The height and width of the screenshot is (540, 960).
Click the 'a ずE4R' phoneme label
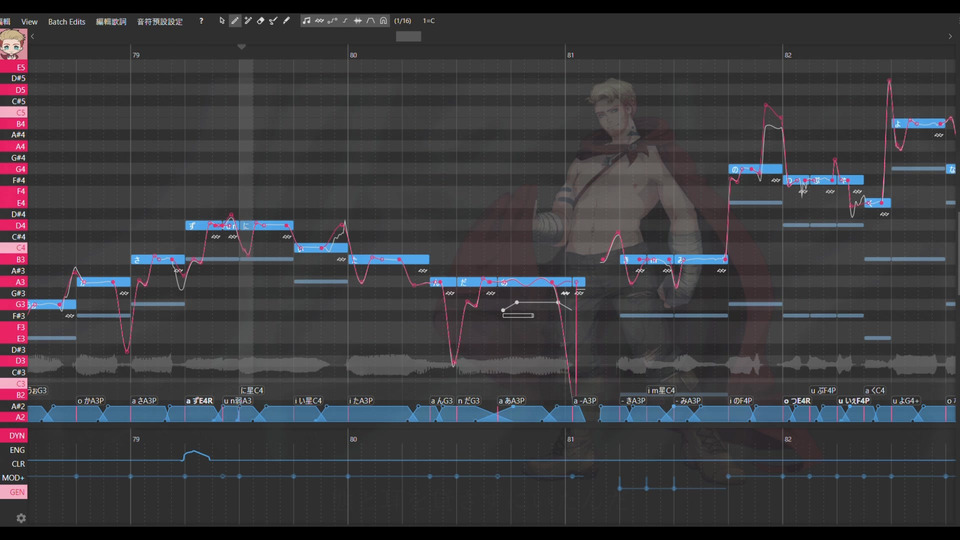click(200, 401)
